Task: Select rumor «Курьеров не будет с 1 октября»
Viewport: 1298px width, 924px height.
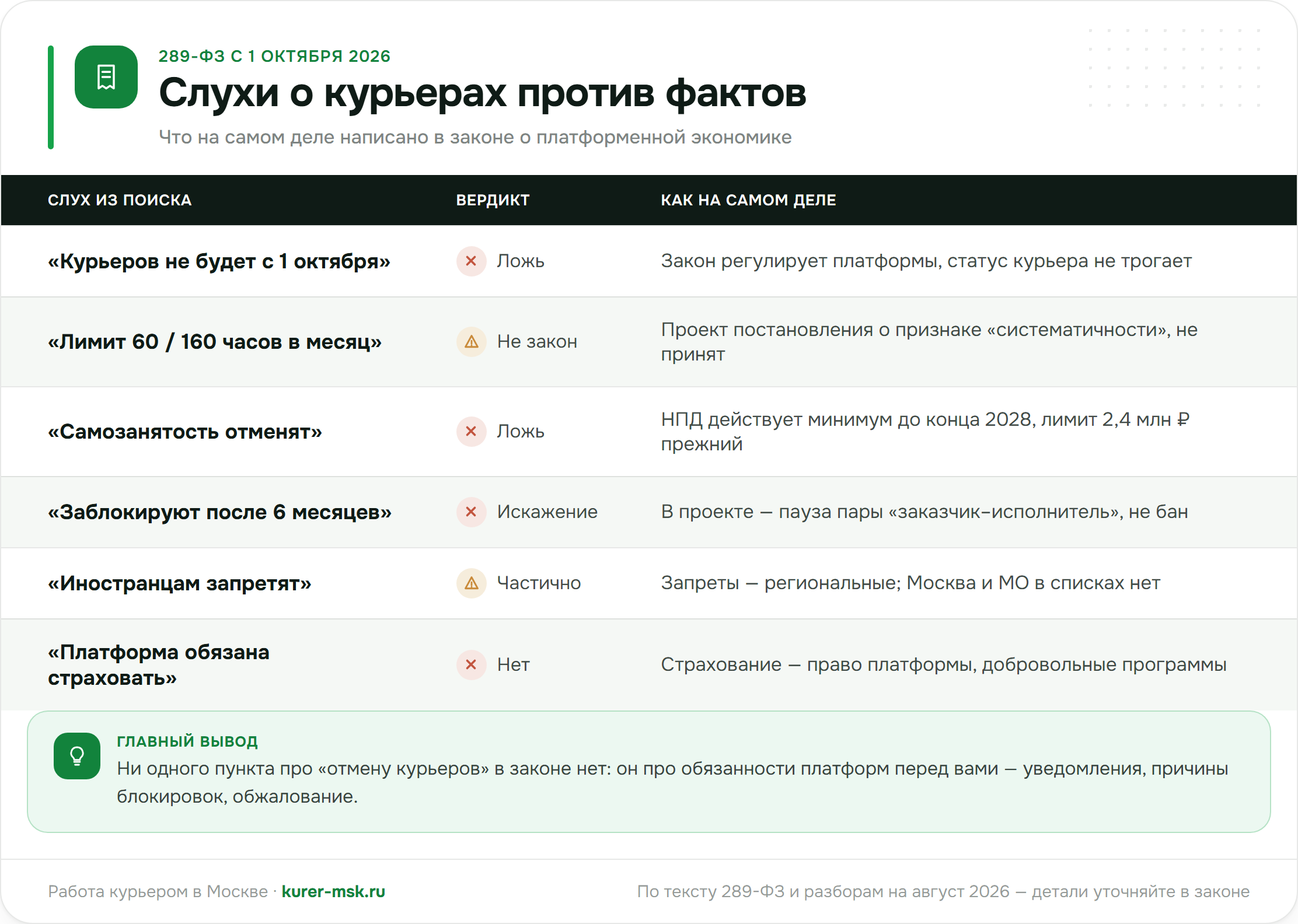Action: (x=219, y=261)
